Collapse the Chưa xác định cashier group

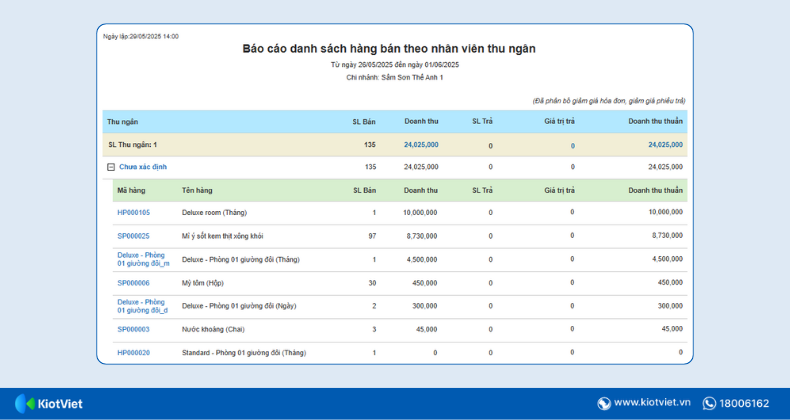point(111,167)
